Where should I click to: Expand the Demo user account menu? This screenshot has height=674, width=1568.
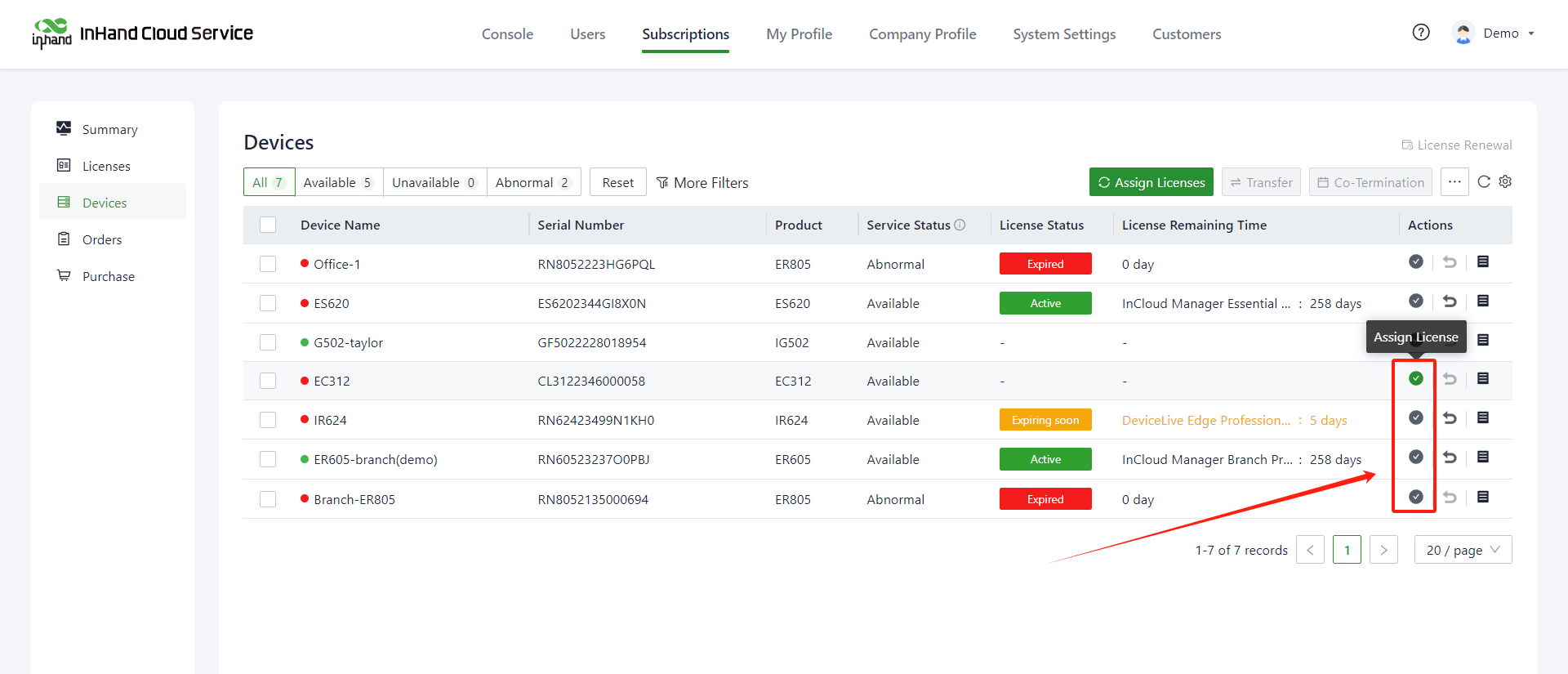1499,33
